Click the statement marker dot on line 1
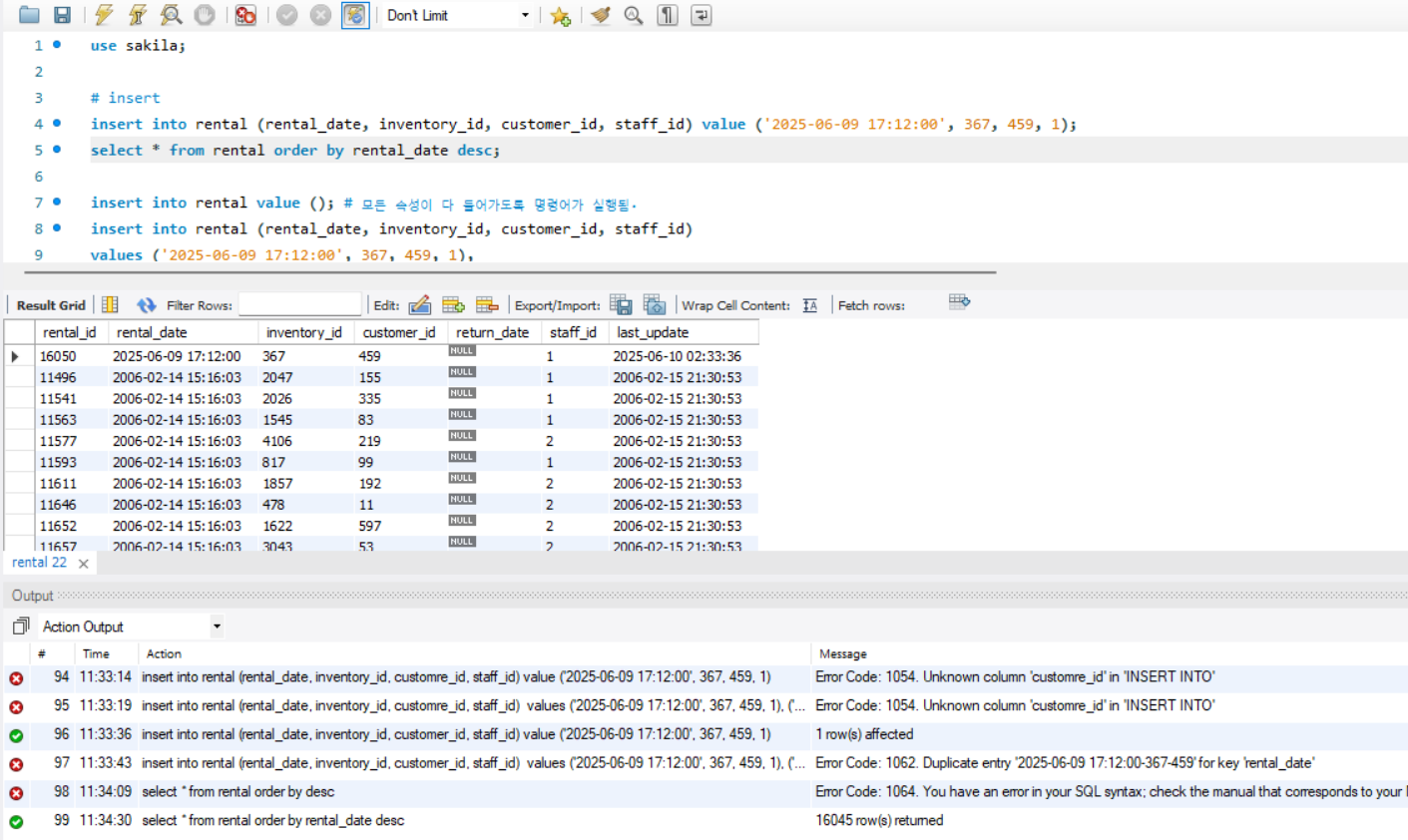Image resolution: width=1408 pixels, height=840 pixels. pyautogui.click(x=57, y=45)
